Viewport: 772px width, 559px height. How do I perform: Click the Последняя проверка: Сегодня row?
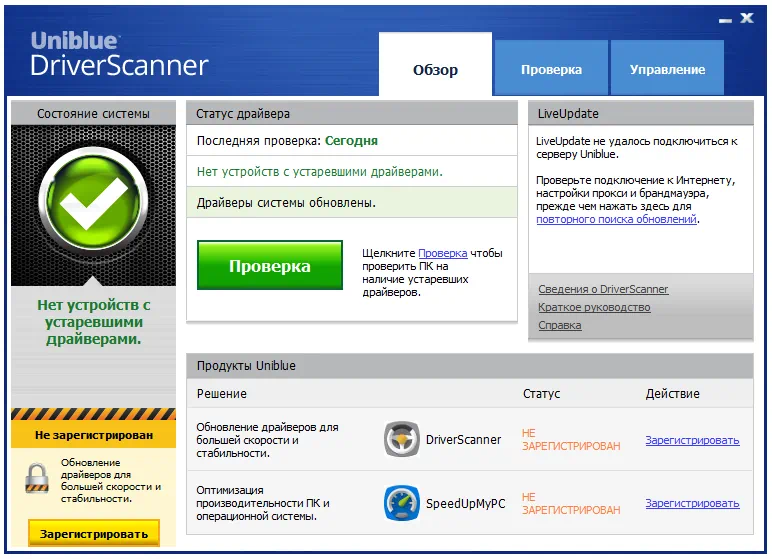[x=352, y=141]
